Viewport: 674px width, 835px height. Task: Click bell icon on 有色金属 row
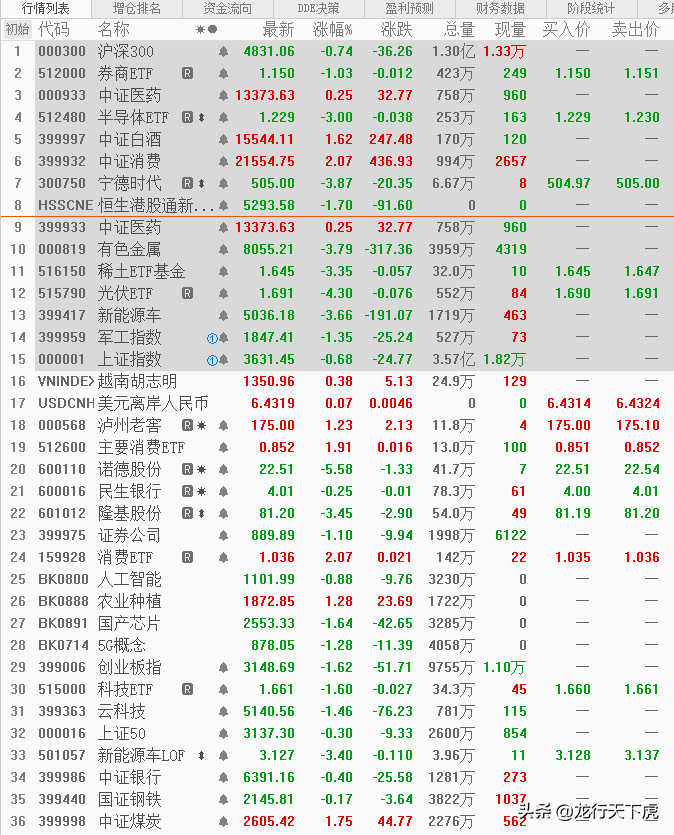click(x=224, y=249)
